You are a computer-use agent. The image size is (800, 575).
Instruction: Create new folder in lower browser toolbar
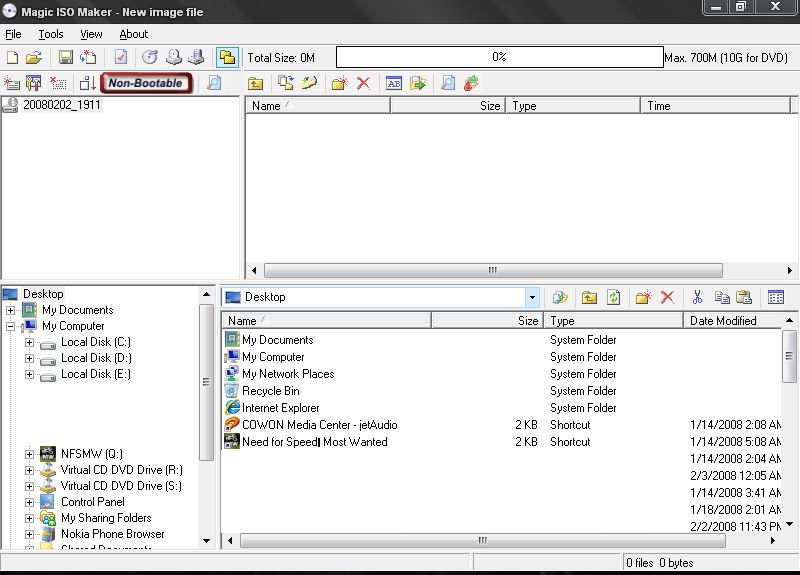point(644,297)
